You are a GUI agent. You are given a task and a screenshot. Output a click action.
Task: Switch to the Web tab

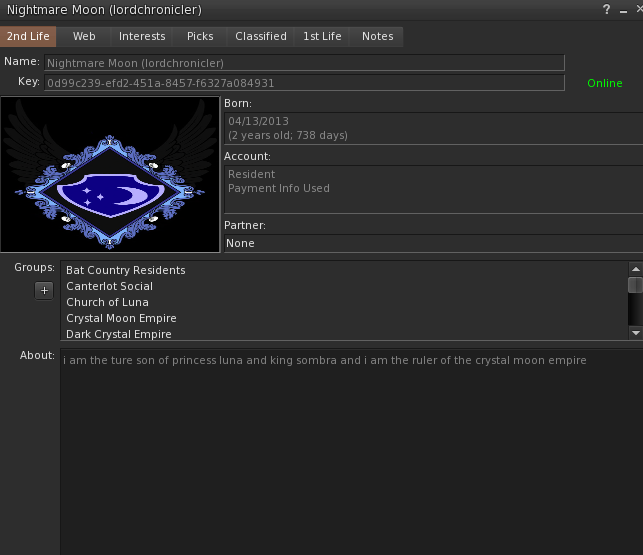click(x=84, y=36)
